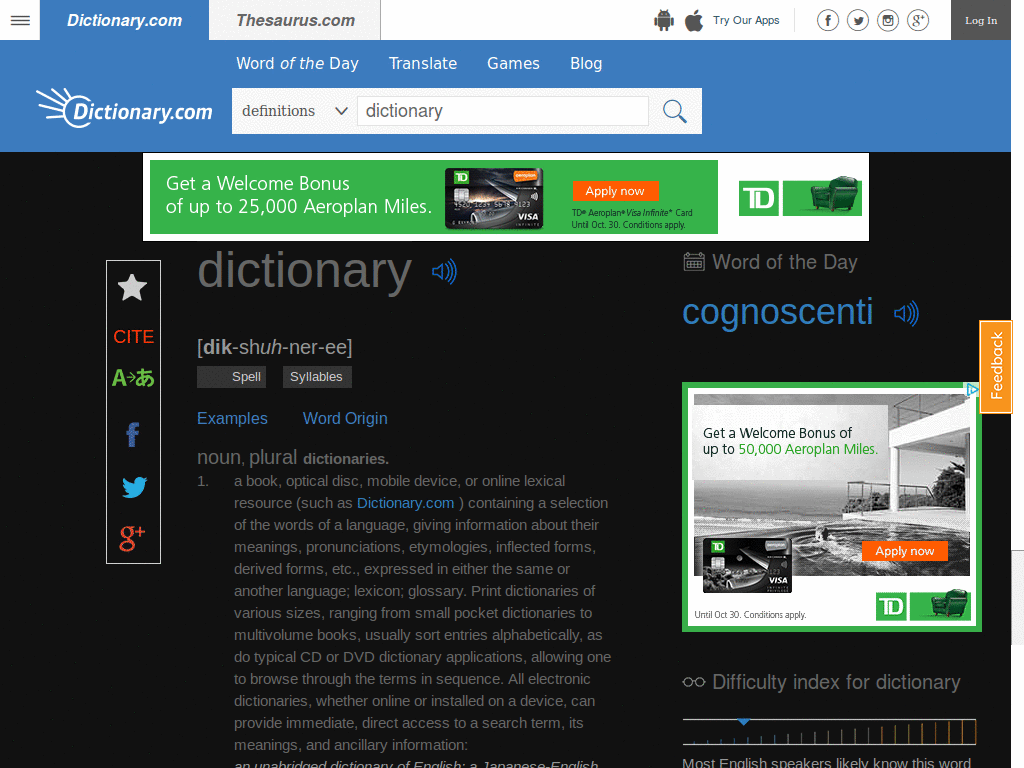
Task: Toggle the Spell pronunciation button
Action: point(232,377)
